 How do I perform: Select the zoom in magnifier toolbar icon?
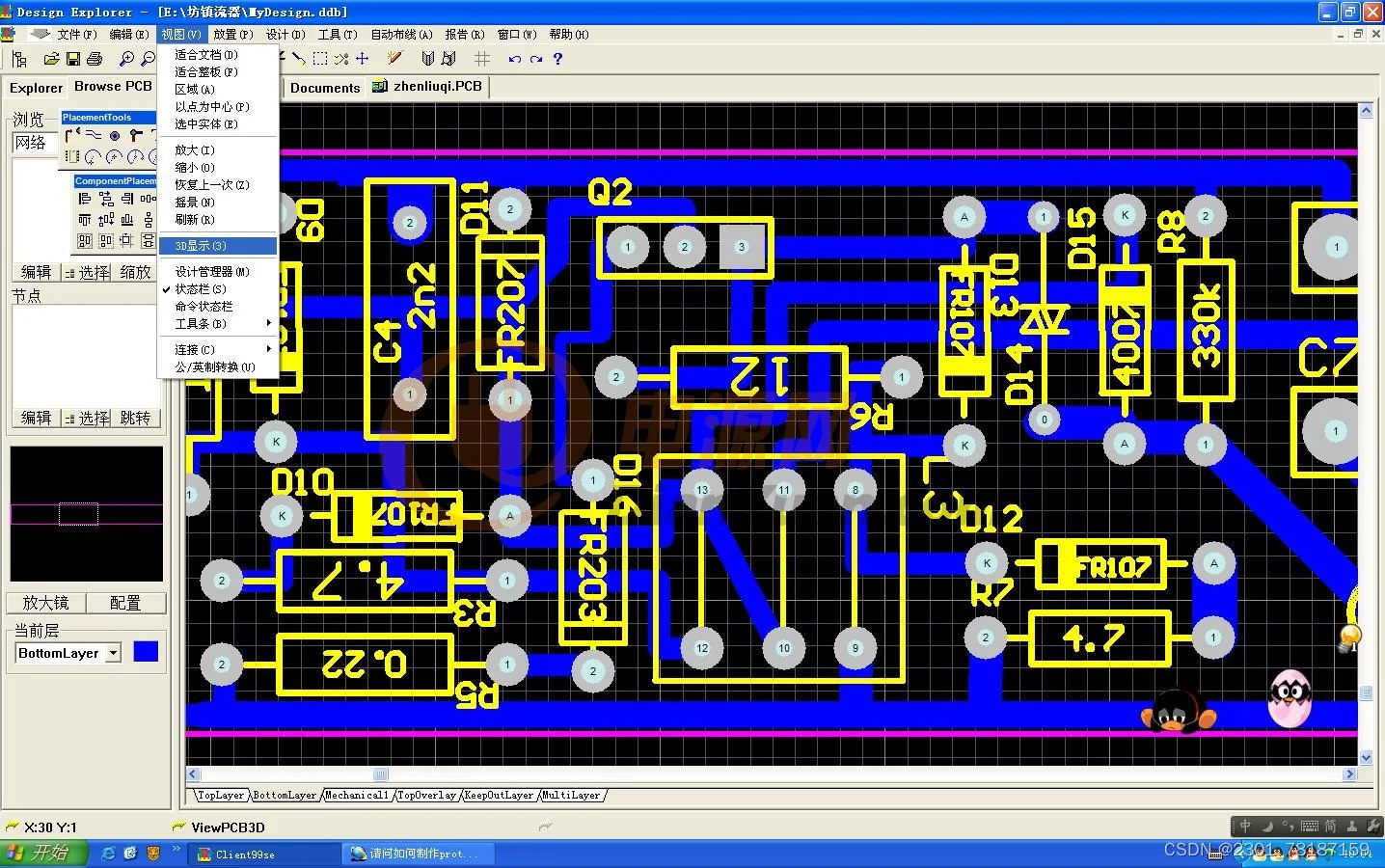(125, 58)
